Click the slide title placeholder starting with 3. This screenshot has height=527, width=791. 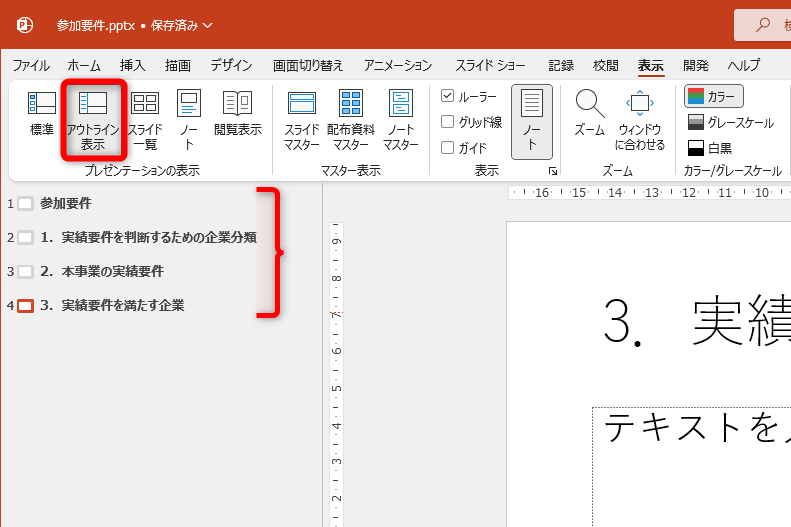coord(696,322)
